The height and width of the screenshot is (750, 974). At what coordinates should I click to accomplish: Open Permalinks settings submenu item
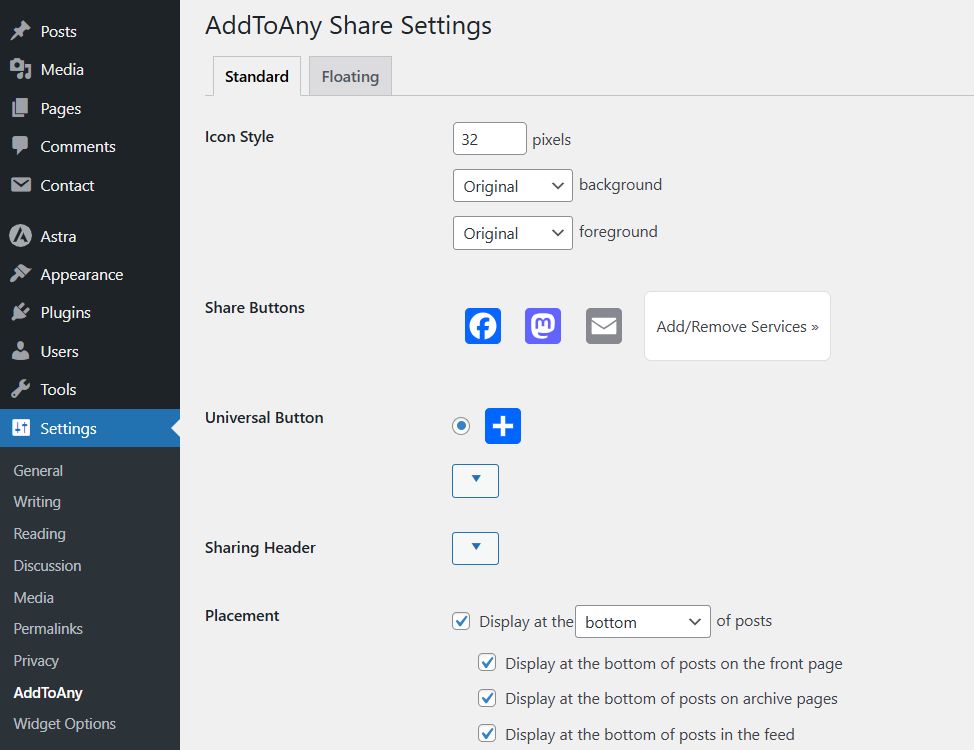[48, 629]
